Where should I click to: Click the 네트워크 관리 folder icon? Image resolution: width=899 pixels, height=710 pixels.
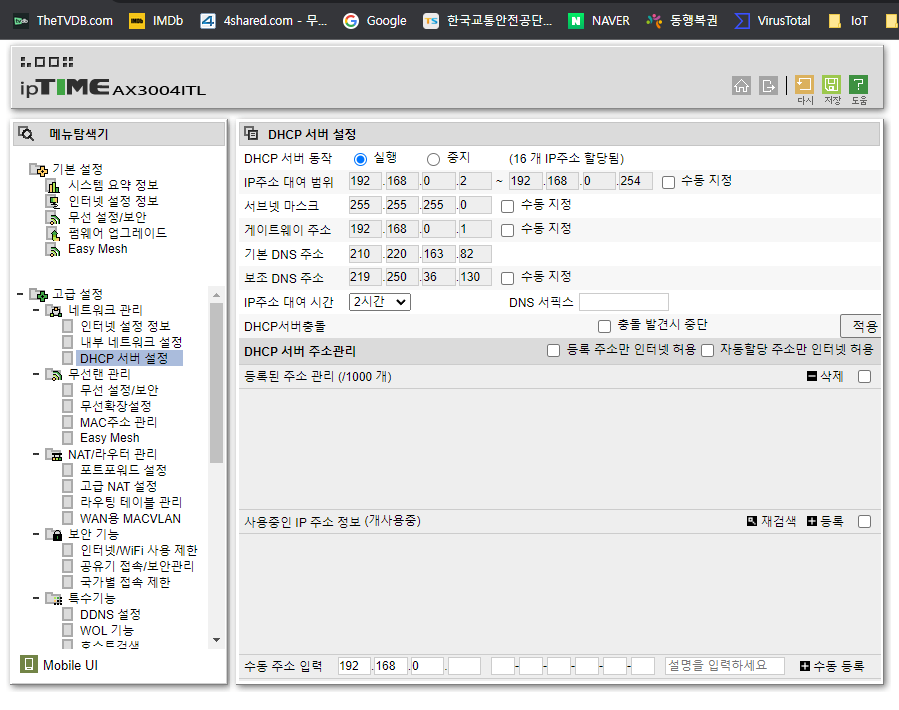point(54,310)
